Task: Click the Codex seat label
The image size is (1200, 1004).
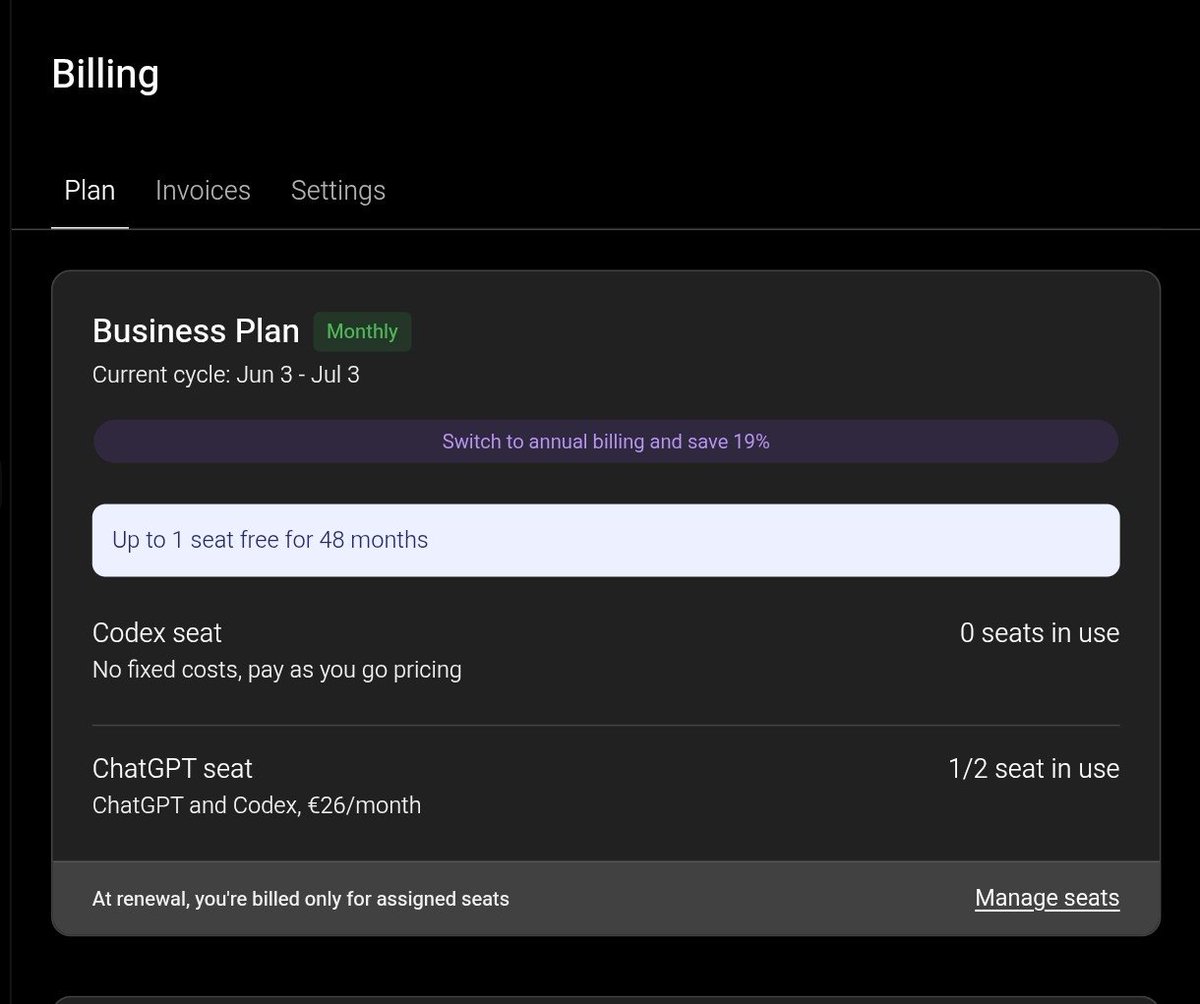Action: [157, 633]
